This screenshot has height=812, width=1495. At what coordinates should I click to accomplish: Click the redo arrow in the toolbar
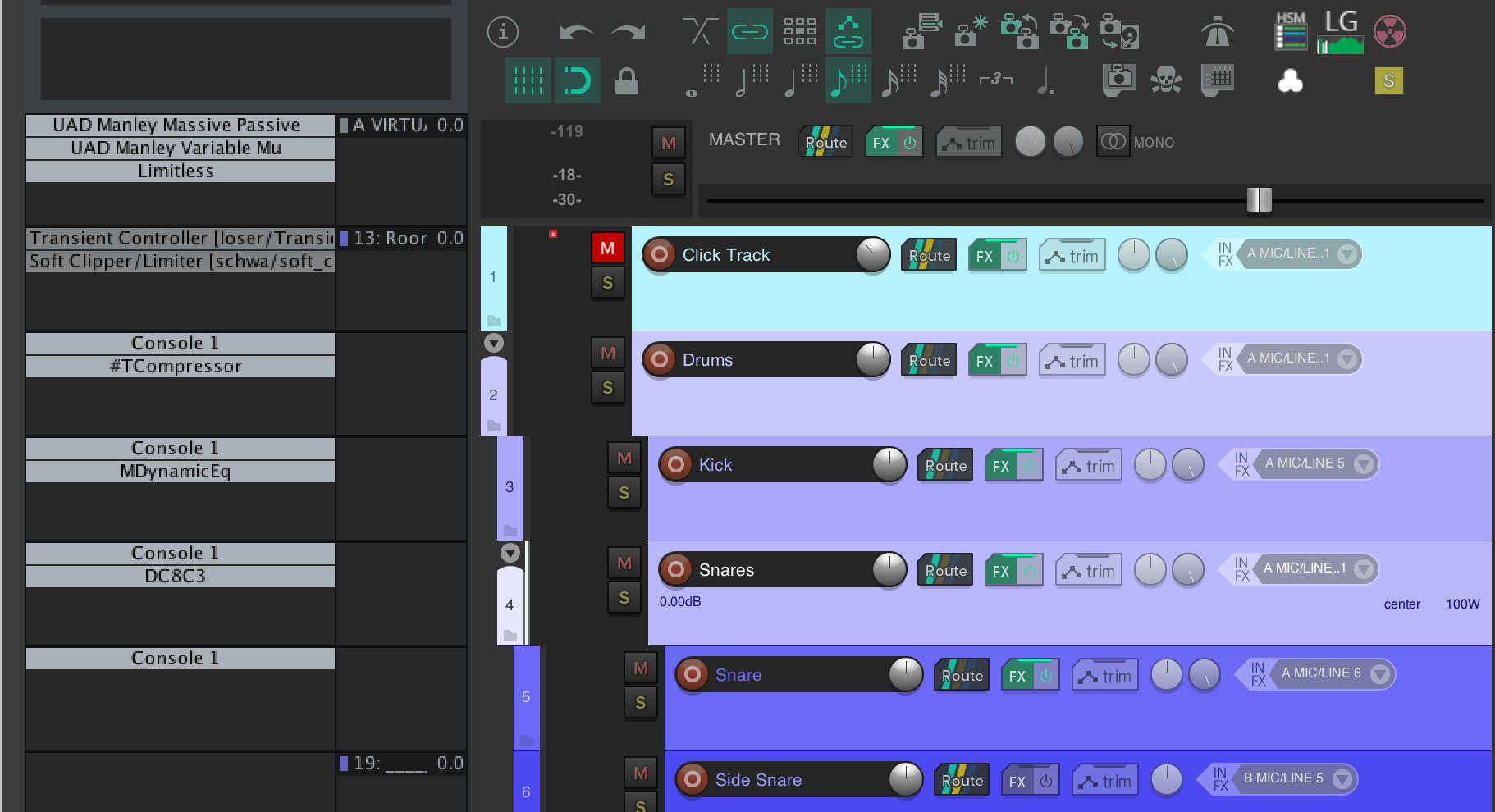pos(628,33)
